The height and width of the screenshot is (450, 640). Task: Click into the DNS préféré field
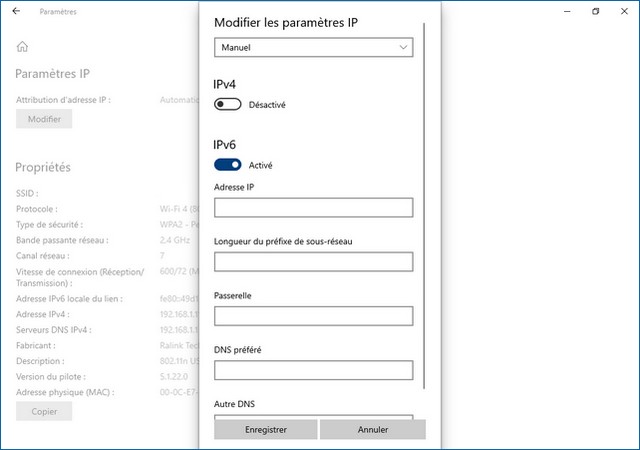pos(313,370)
